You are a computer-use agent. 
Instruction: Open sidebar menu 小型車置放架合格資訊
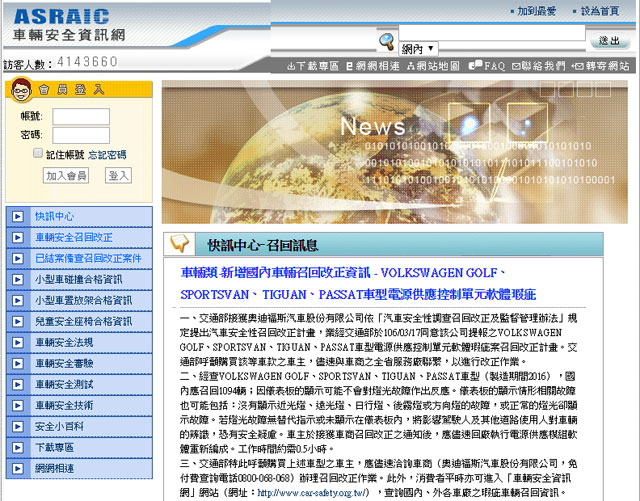[x=83, y=301]
